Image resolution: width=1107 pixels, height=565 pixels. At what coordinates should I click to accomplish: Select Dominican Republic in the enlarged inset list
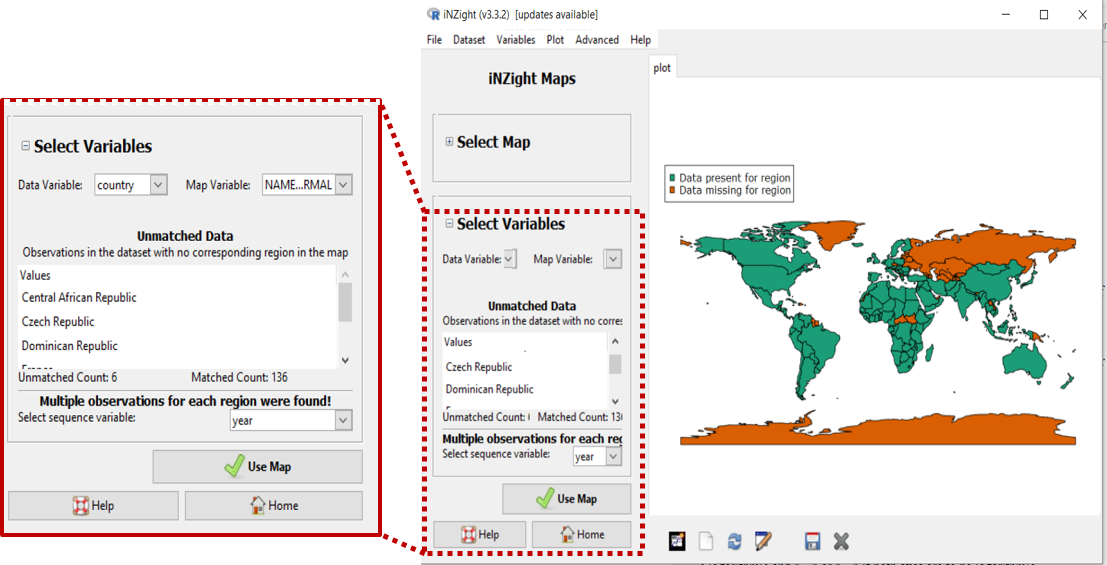coord(70,346)
